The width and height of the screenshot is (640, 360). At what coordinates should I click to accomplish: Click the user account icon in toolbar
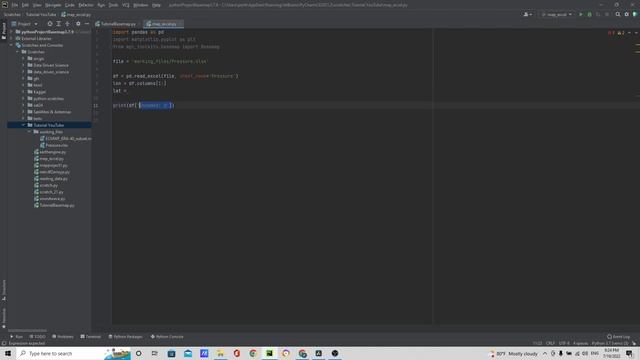click(x=527, y=15)
